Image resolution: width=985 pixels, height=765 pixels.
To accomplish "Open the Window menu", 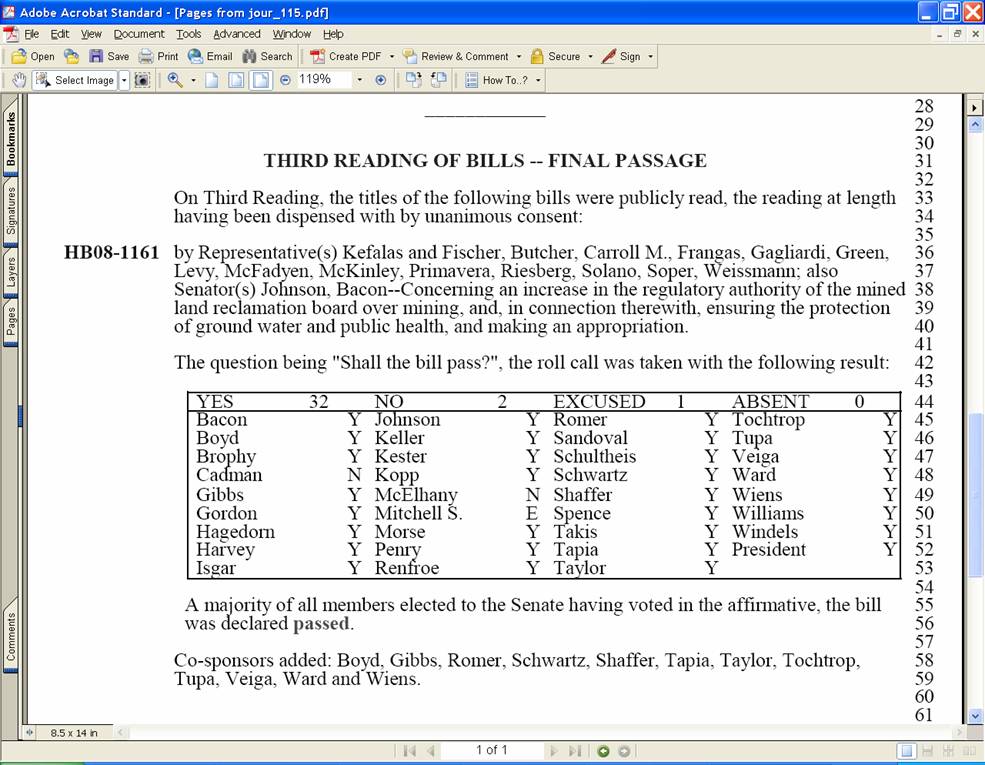I will coord(291,34).
